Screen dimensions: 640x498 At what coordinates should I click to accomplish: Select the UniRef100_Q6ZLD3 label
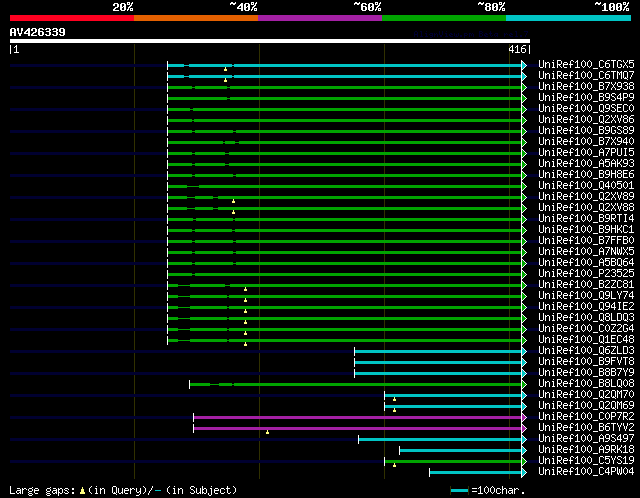coord(586,351)
